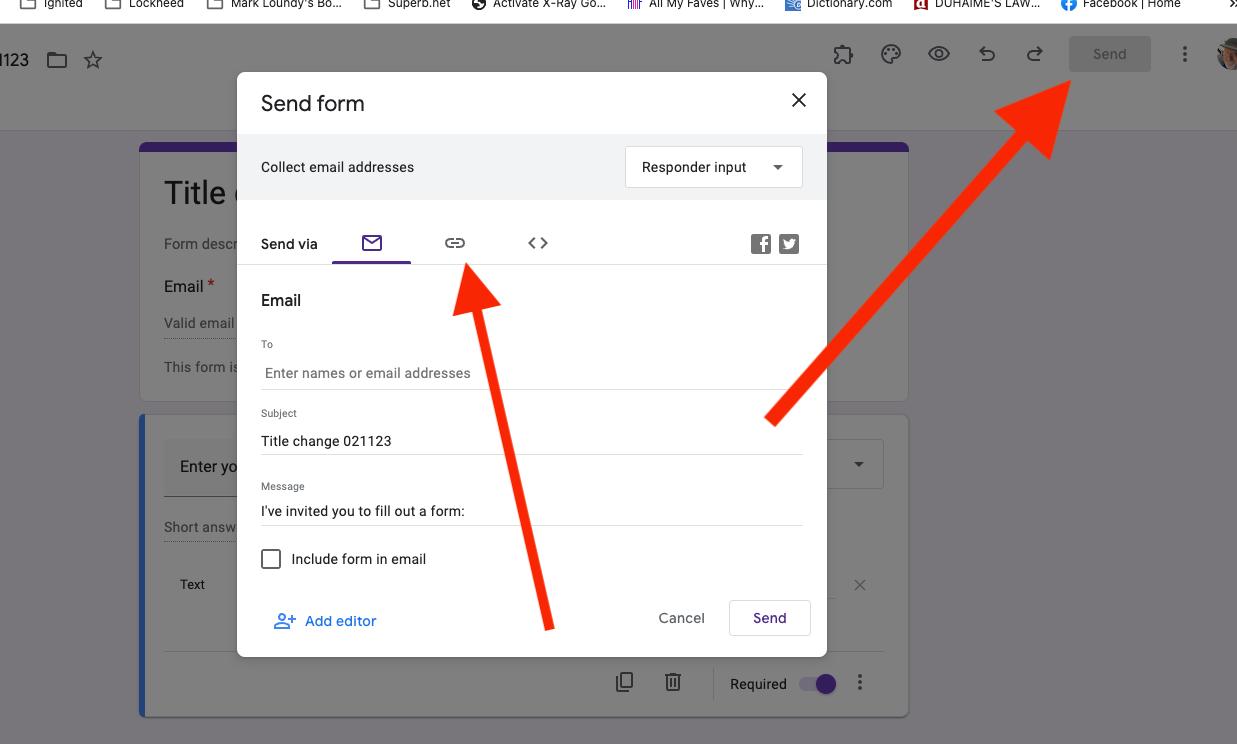Open the question type dropdown

tap(858, 464)
